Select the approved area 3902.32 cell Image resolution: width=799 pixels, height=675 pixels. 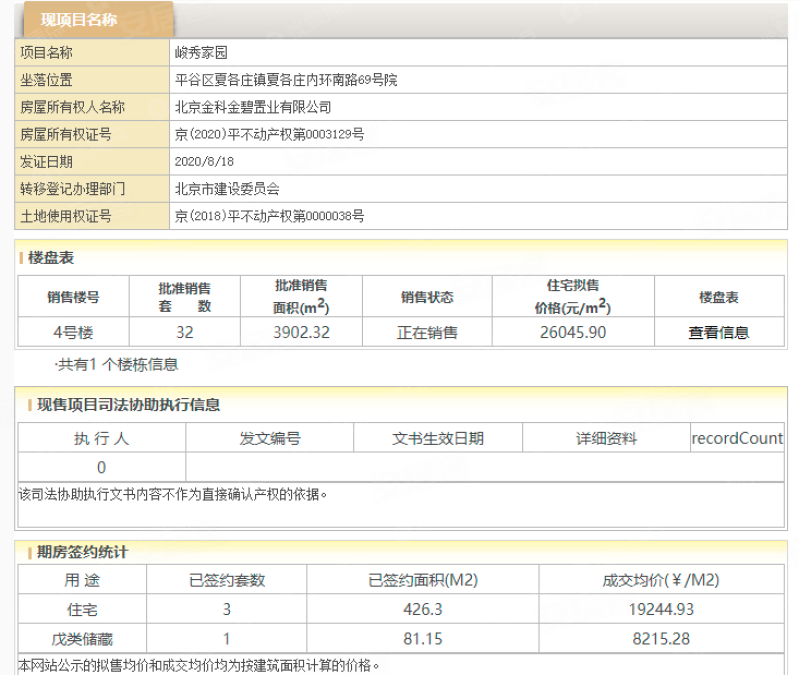(301, 332)
